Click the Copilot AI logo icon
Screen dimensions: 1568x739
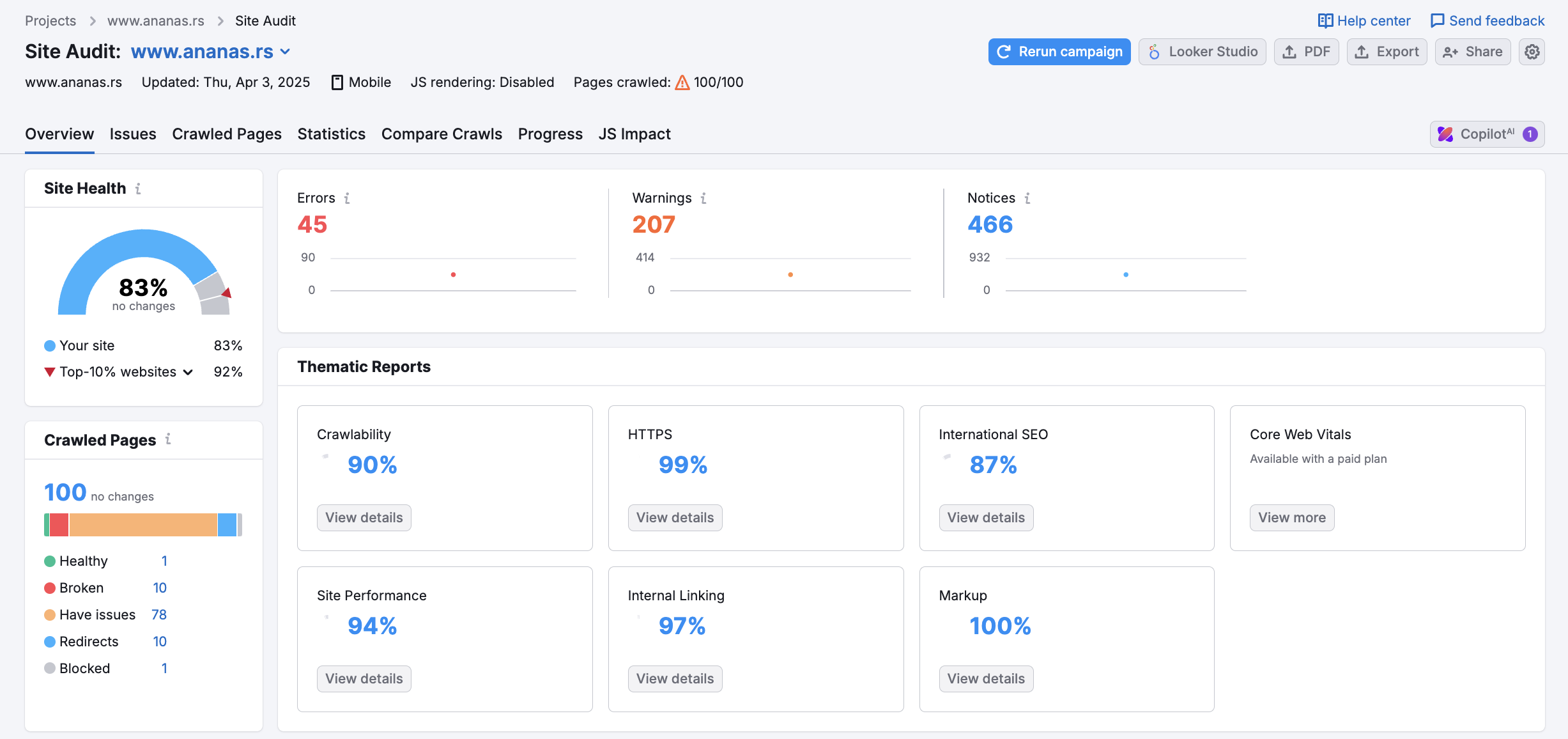coord(1445,134)
